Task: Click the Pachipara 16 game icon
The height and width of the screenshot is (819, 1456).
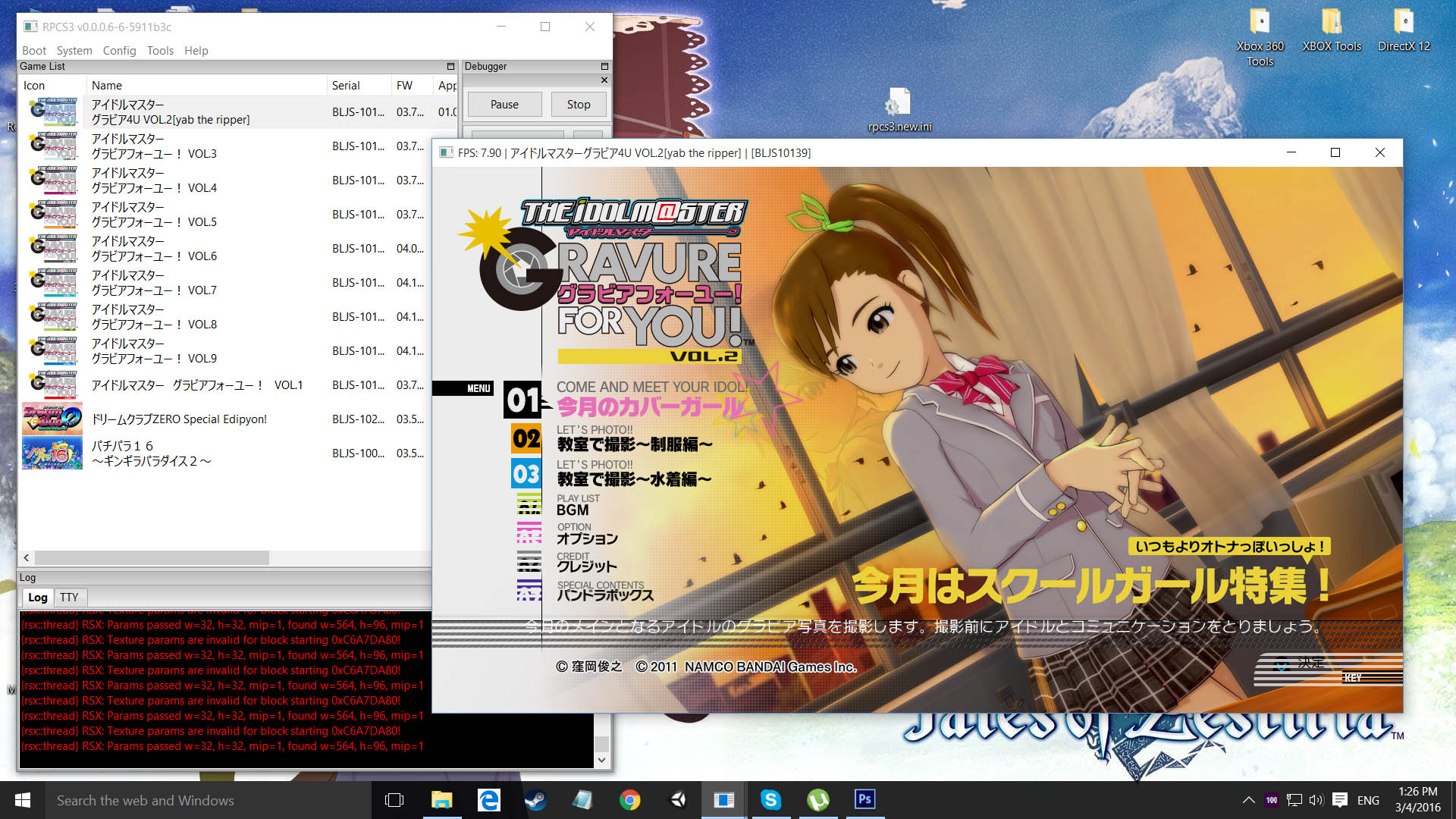Action: (x=52, y=453)
